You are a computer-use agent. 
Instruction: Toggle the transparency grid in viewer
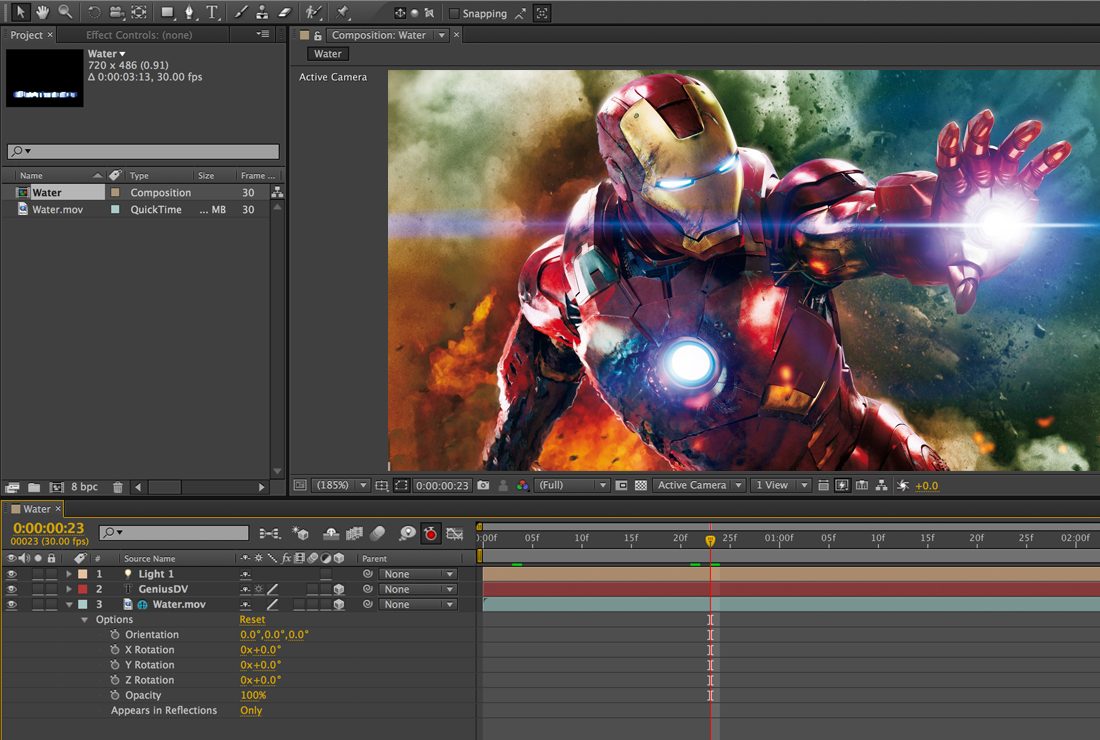pos(640,485)
